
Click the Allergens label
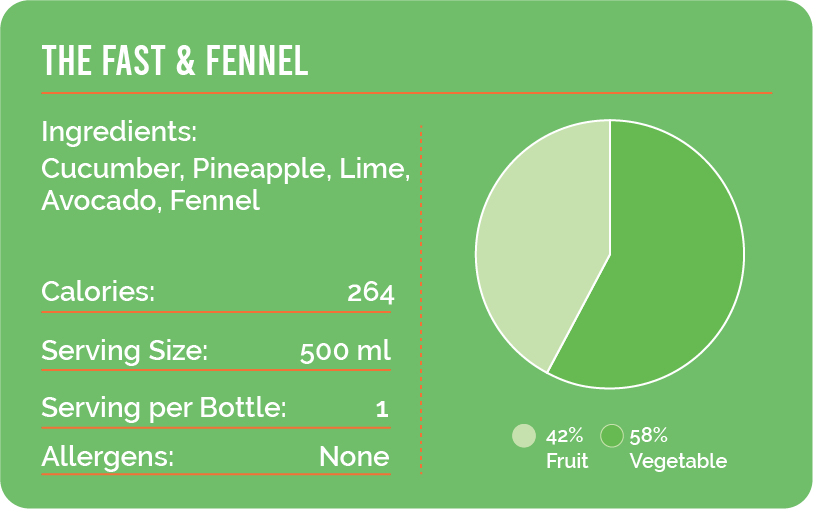click(x=107, y=458)
